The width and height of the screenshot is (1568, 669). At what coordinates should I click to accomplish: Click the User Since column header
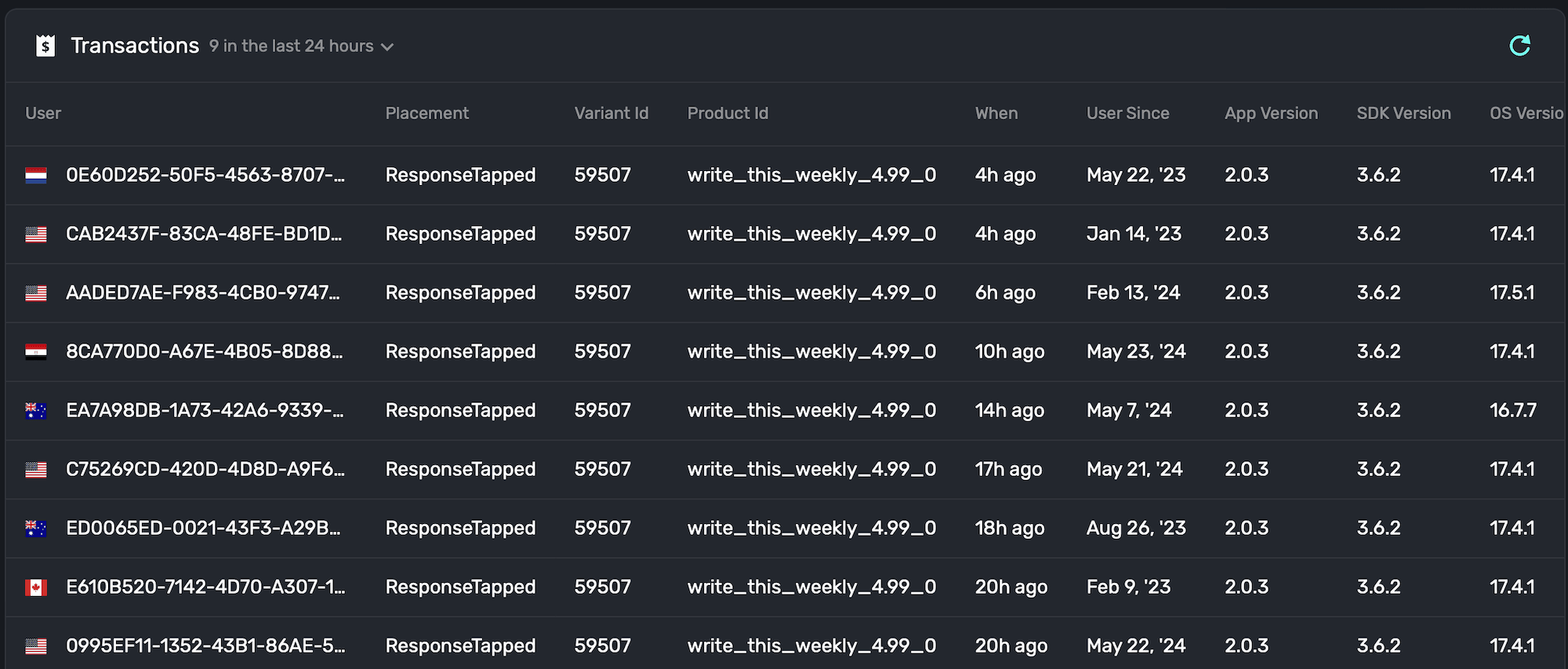pyautogui.click(x=1127, y=113)
